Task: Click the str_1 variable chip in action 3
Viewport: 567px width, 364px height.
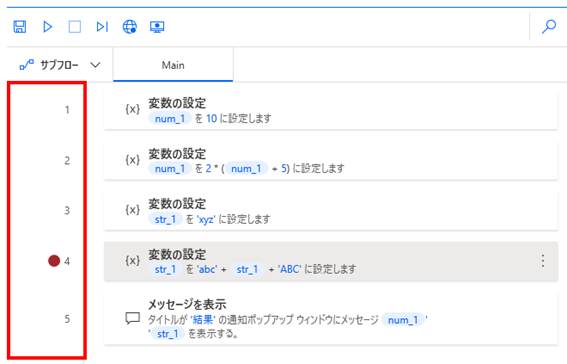Action: click(x=165, y=219)
